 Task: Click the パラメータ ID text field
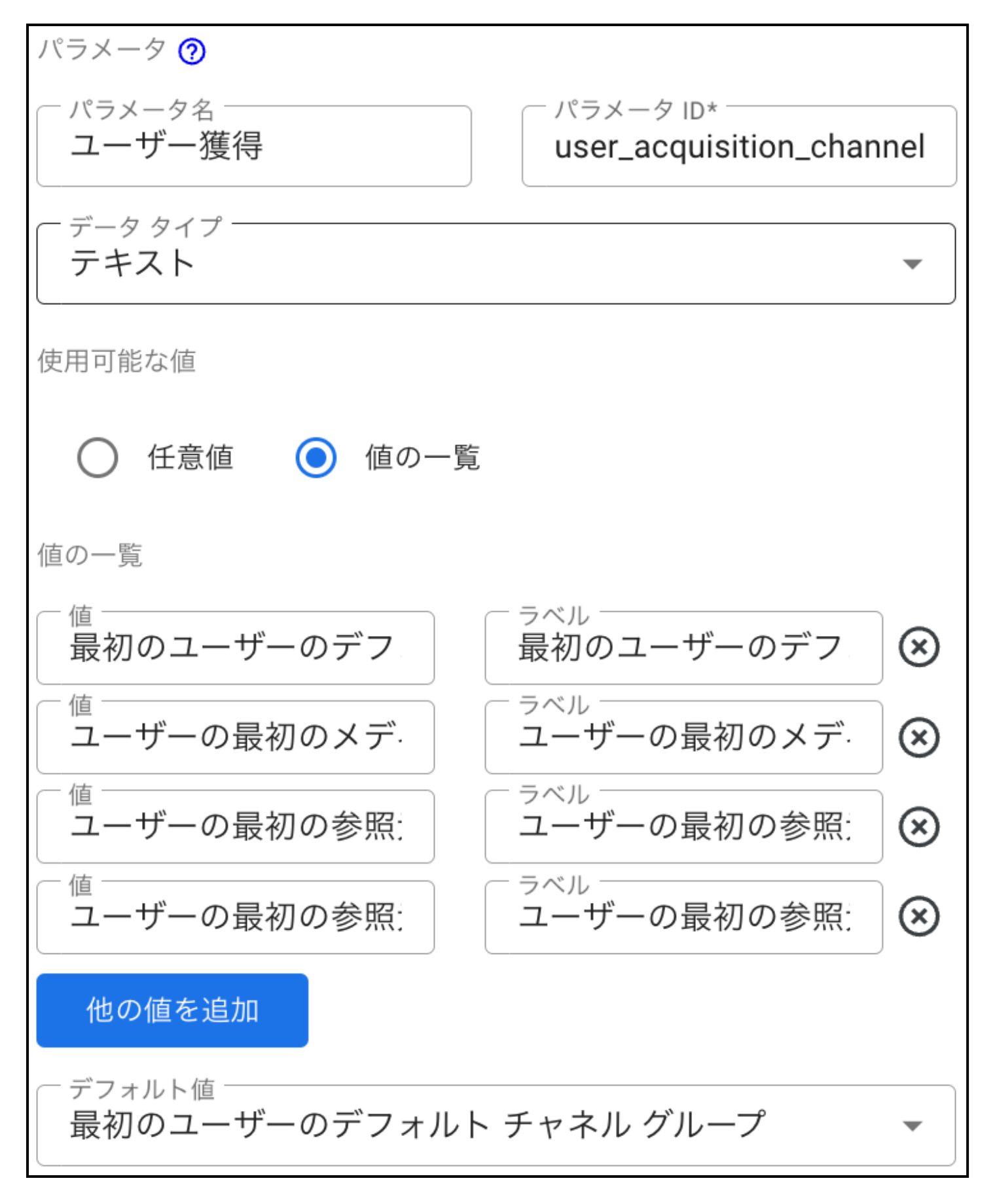click(x=739, y=146)
